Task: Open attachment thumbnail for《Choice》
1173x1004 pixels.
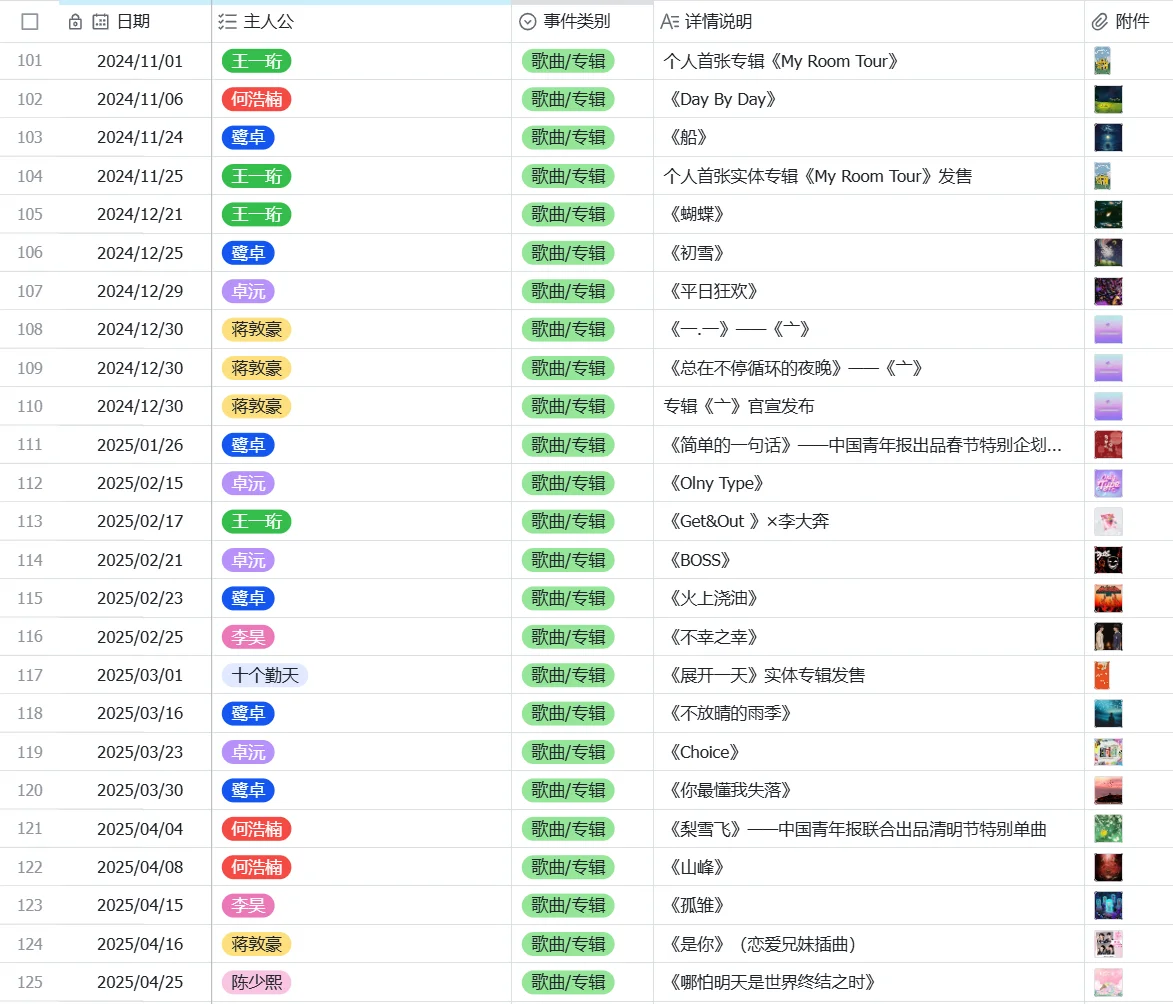Action: [x=1108, y=752]
